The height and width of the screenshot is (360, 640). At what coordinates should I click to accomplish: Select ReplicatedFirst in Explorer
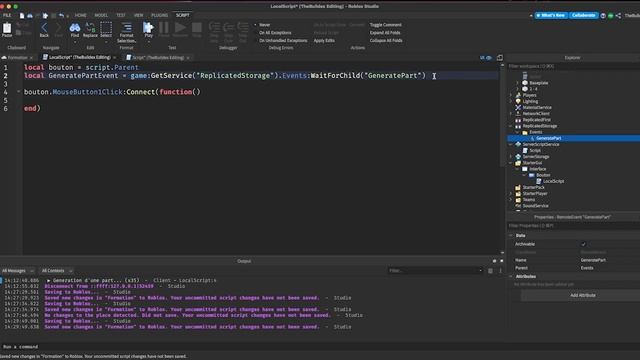pos(536,120)
